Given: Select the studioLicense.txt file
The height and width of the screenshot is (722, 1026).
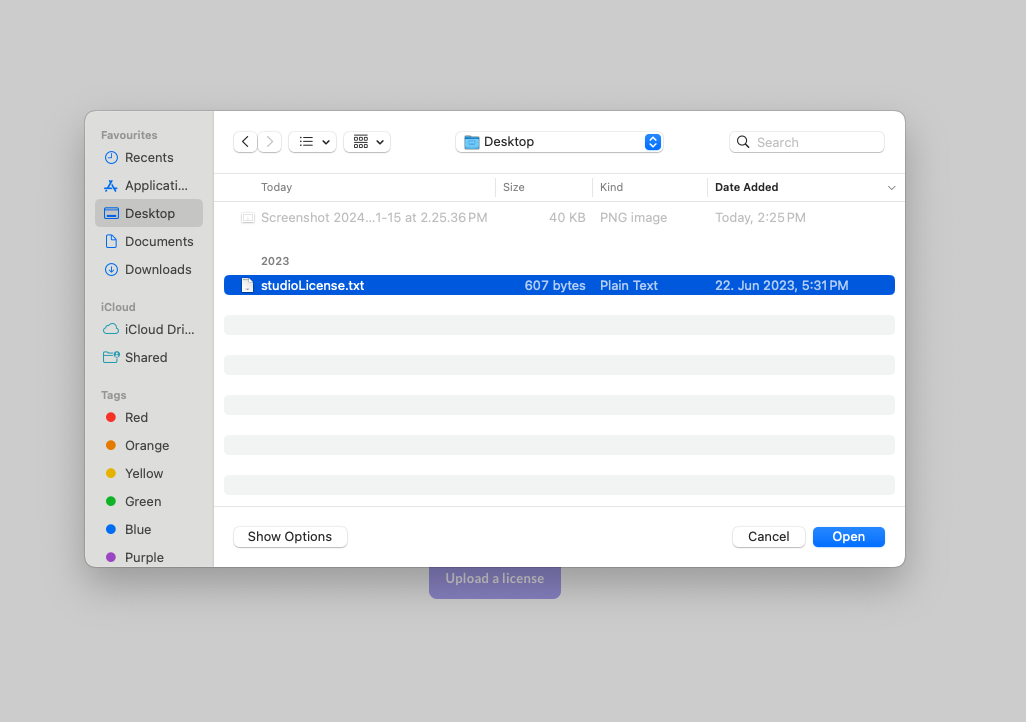Looking at the screenshot, I should (x=312, y=285).
